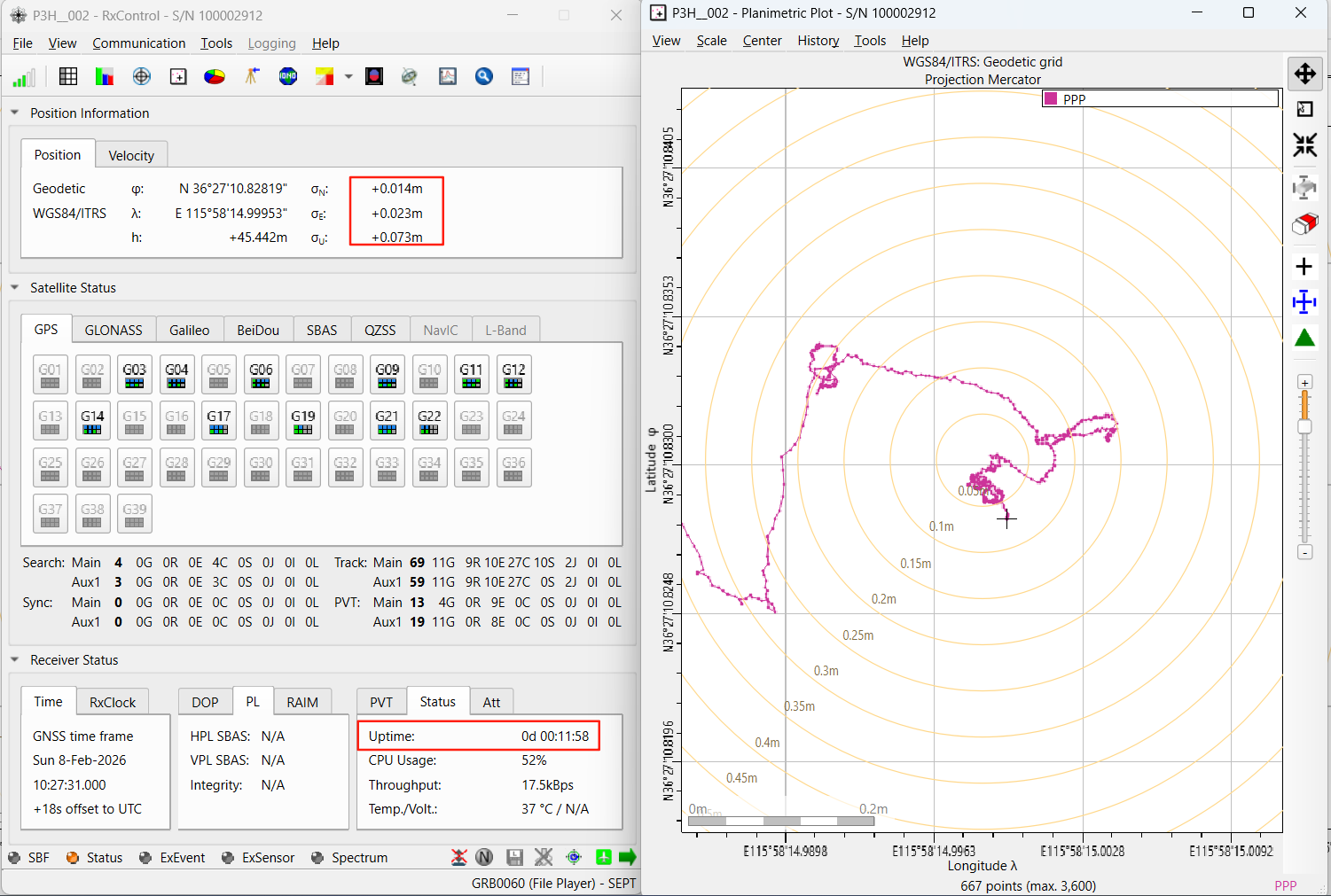Click the black plus crosshair icon
1331x896 pixels.
(x=1304, y=267)
